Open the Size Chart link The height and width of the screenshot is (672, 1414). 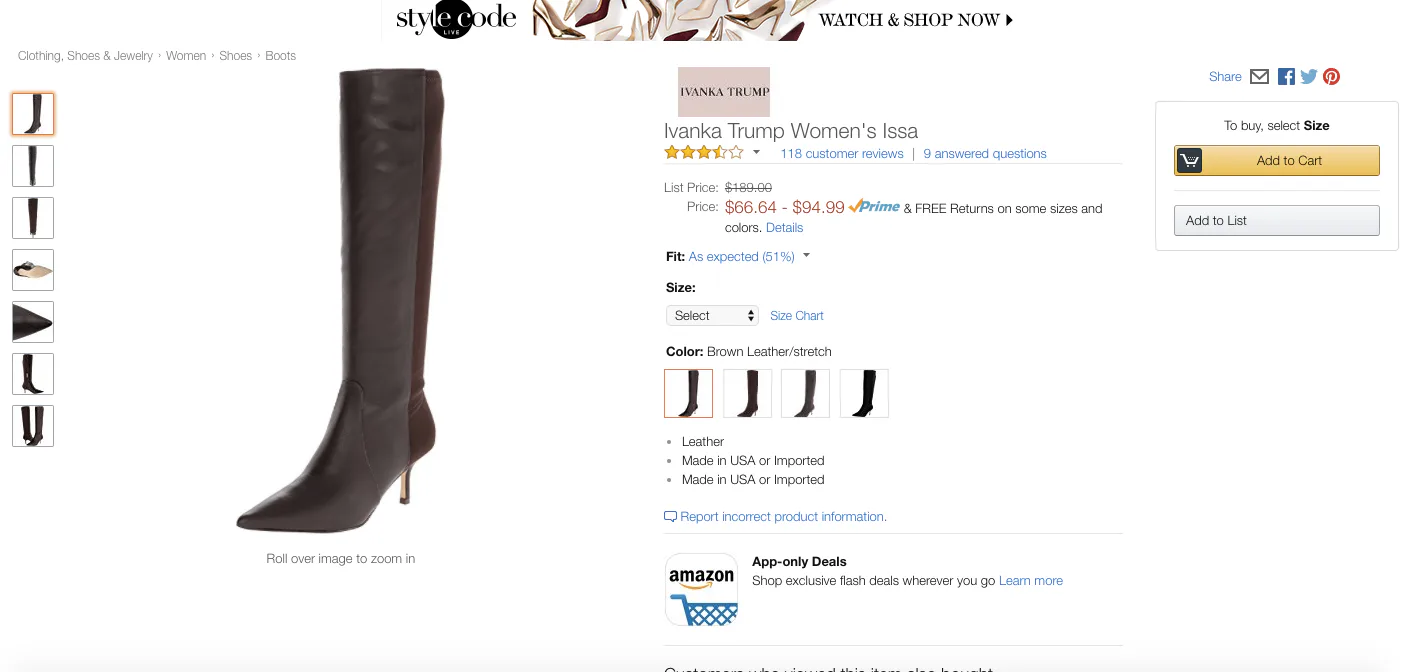click(x=797, y=316)
